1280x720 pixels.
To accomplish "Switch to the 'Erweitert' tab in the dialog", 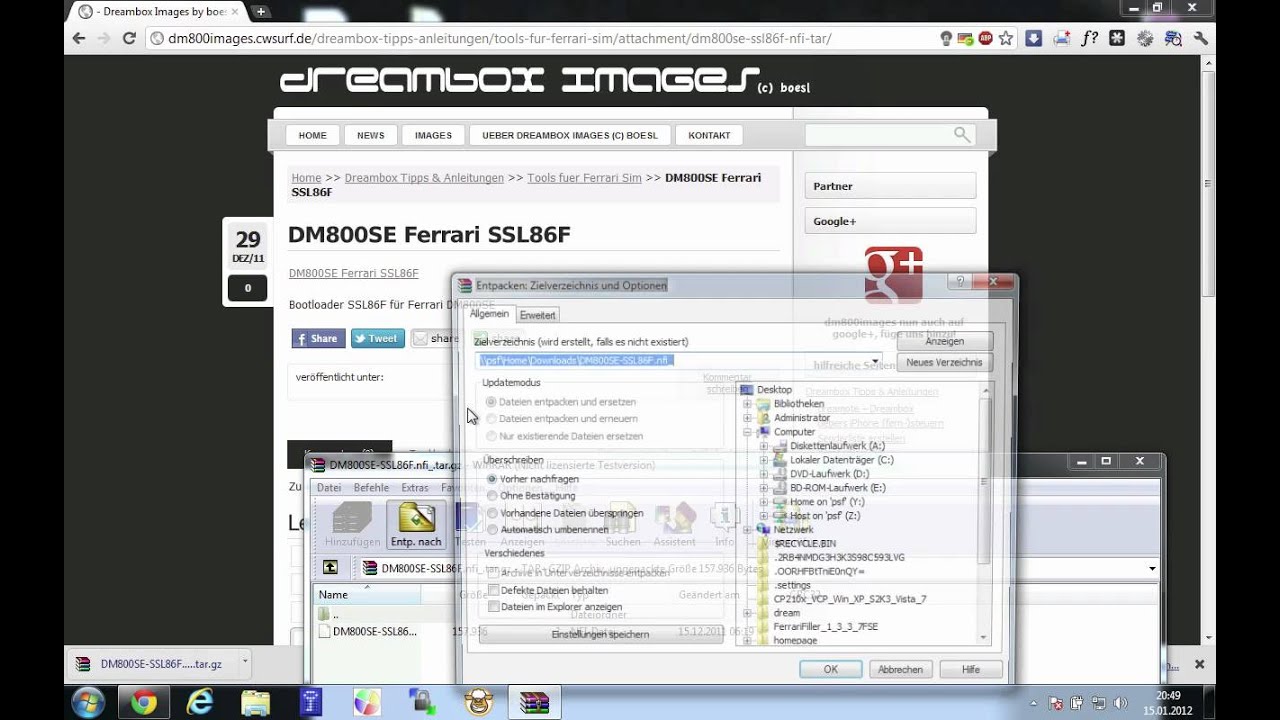I will click(x=537, y=315).
